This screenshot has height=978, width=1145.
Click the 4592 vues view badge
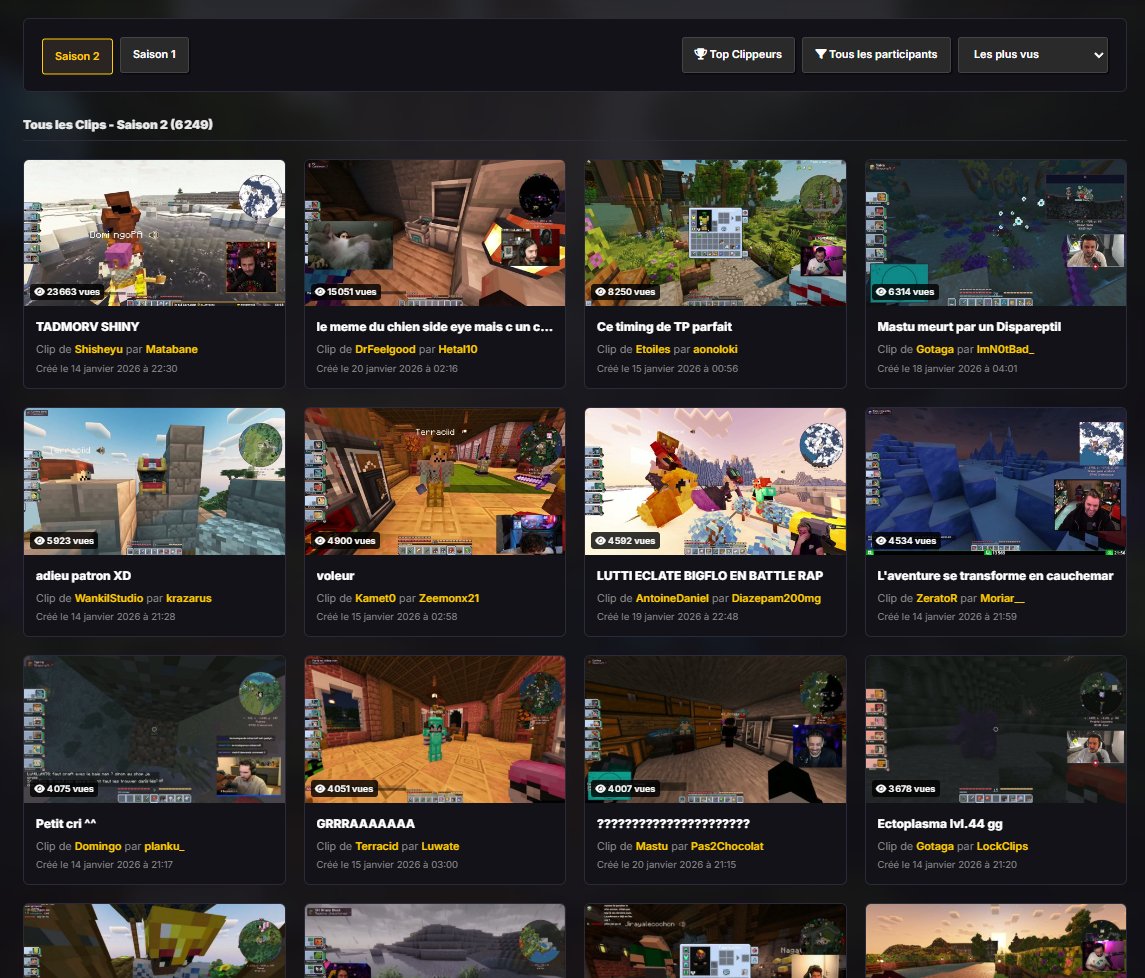(x=625, y=540)
